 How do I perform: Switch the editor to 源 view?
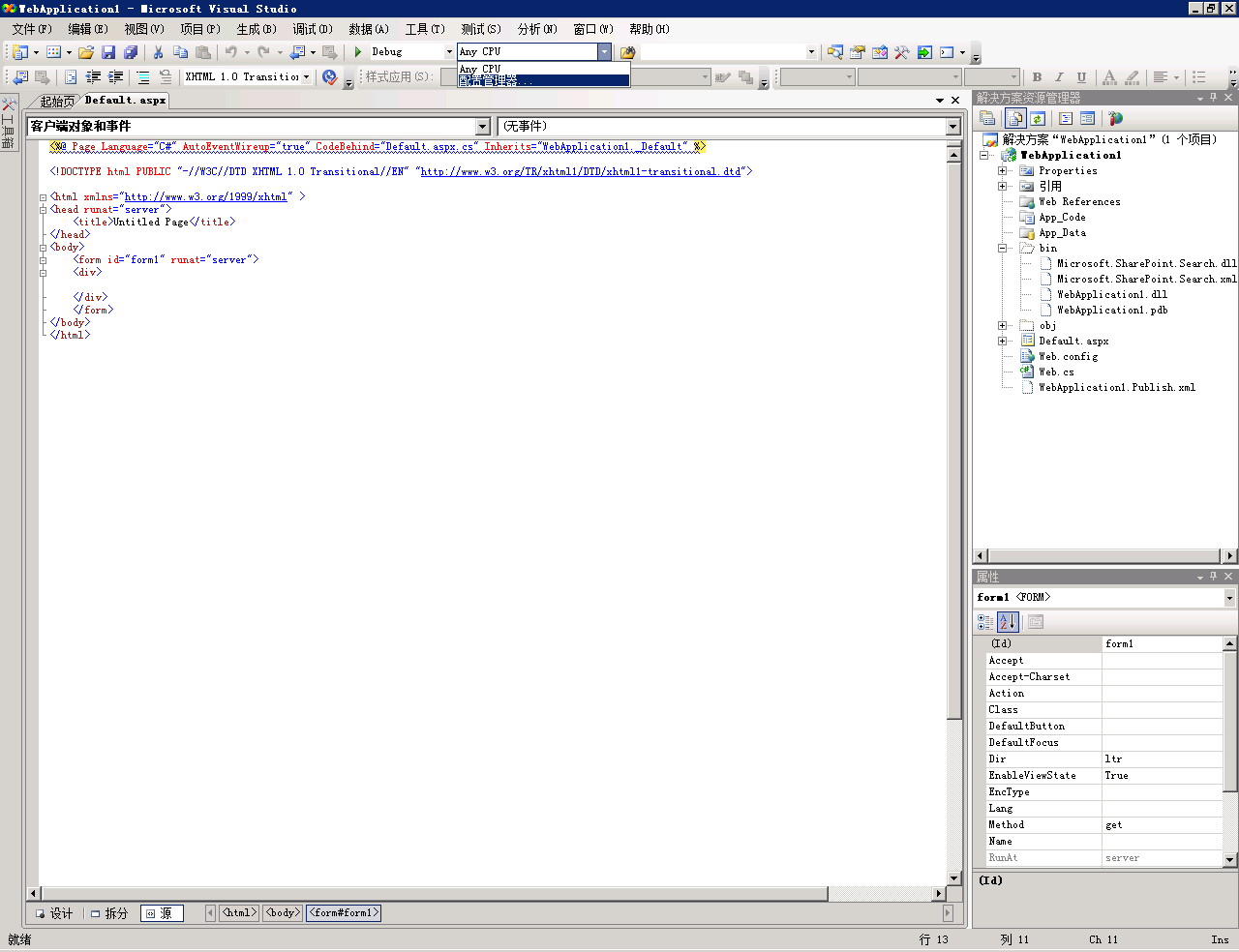coord(162,913)
